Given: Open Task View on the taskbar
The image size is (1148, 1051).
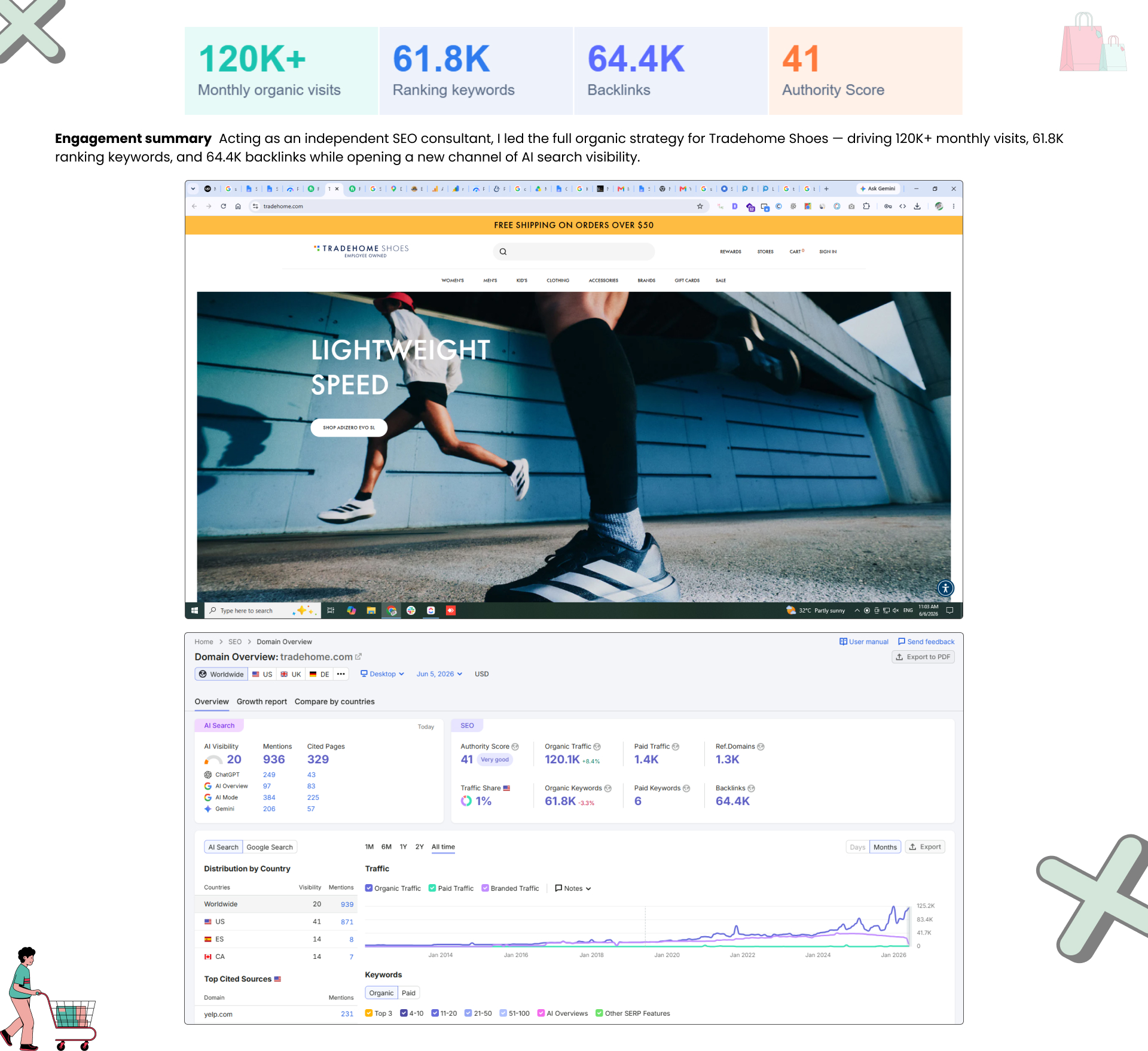Looking at the screenshot, I should pyautogui.click(x=331, y=611).
